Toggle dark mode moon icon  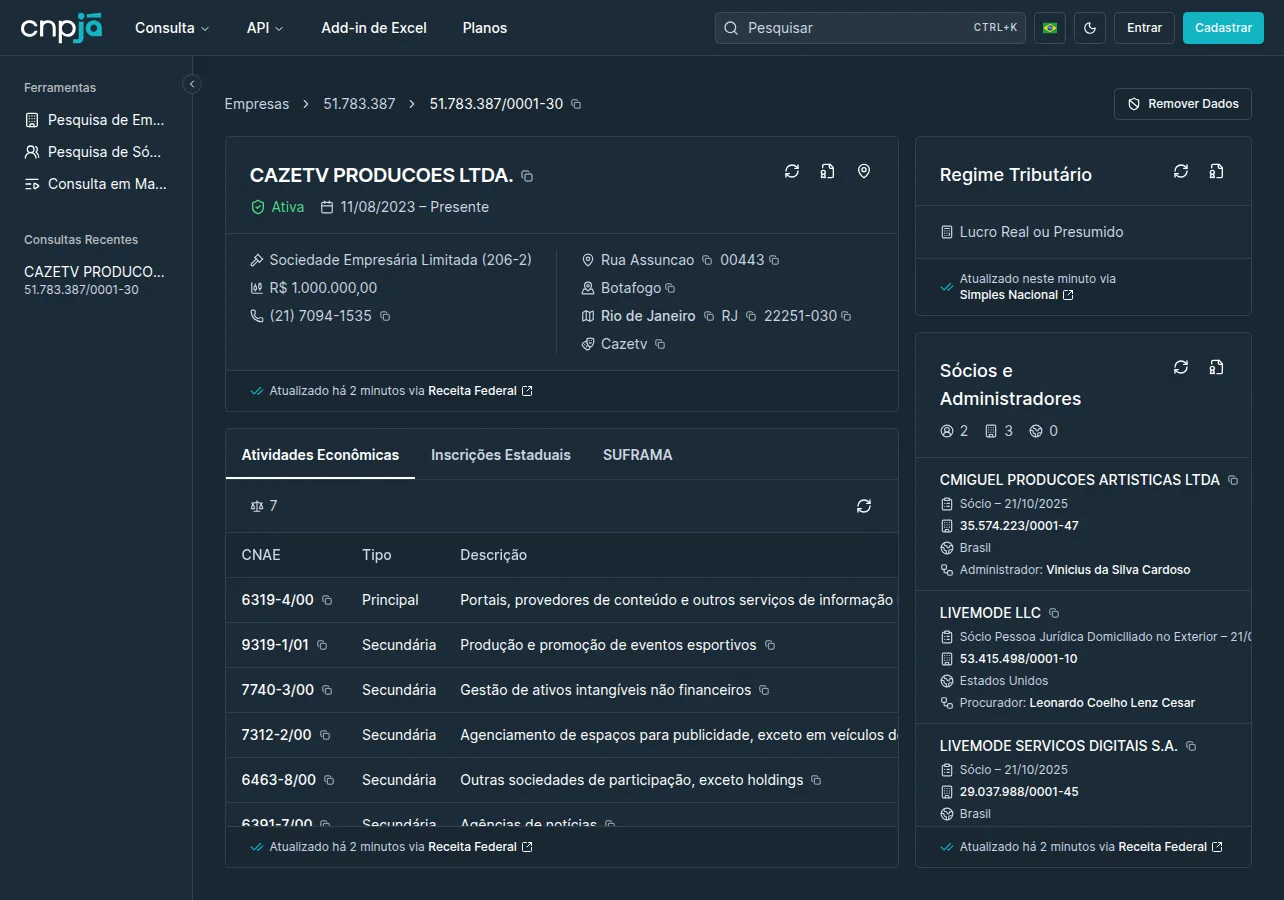pyautogui.click(x=1090, y=28)
